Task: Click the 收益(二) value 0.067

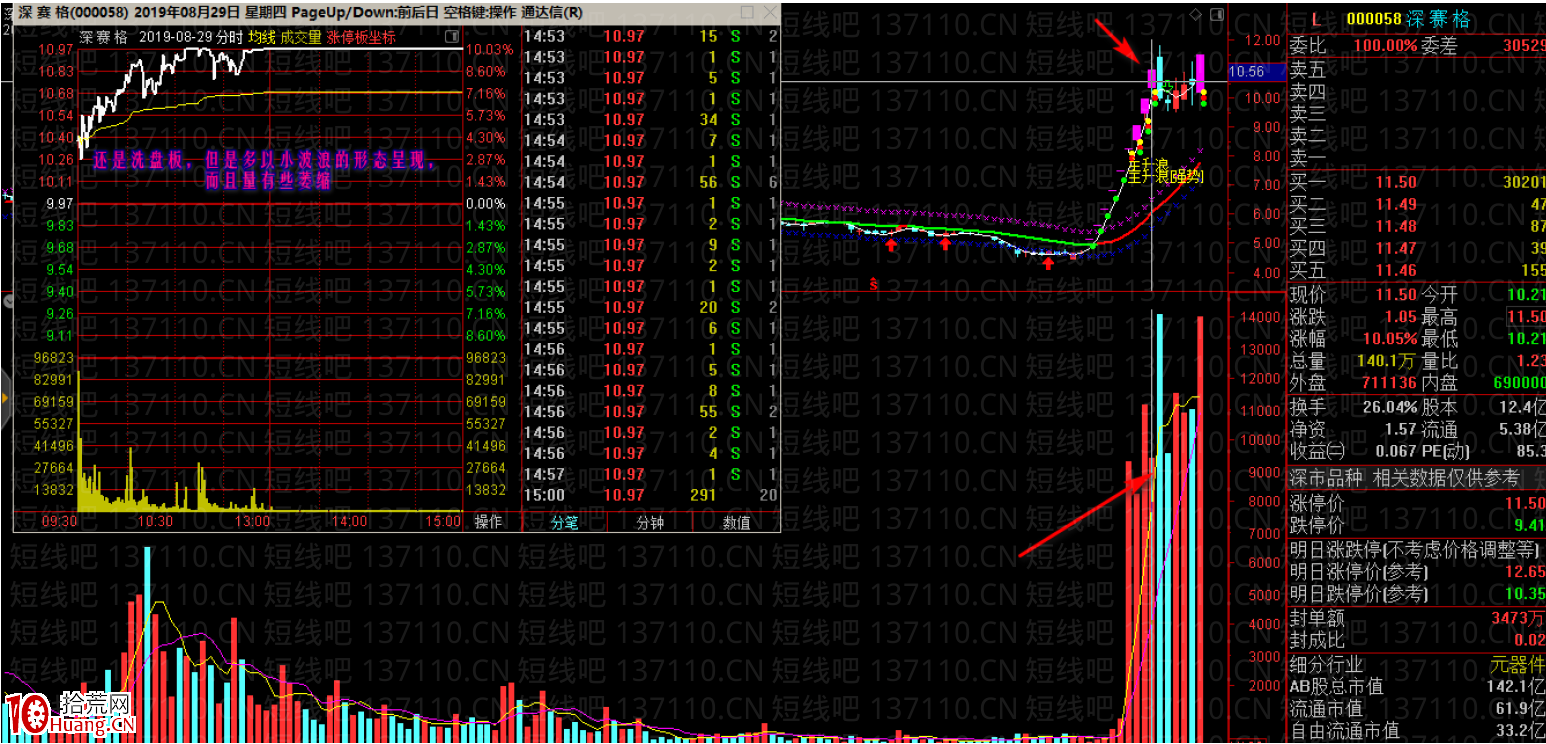Action: click(1395, 452)
